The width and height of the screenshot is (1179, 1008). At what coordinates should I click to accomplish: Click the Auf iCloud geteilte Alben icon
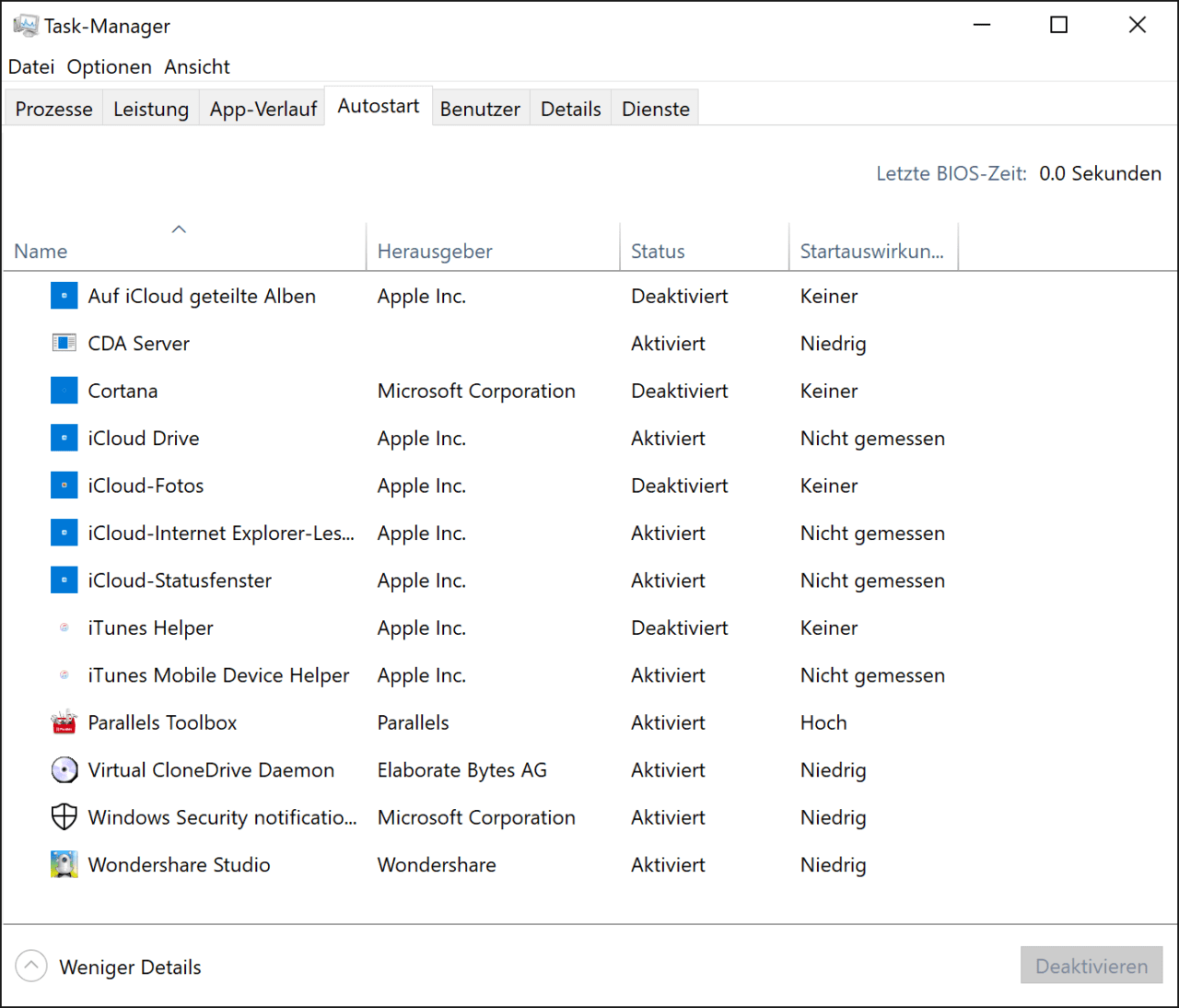(x=64, y=296)
